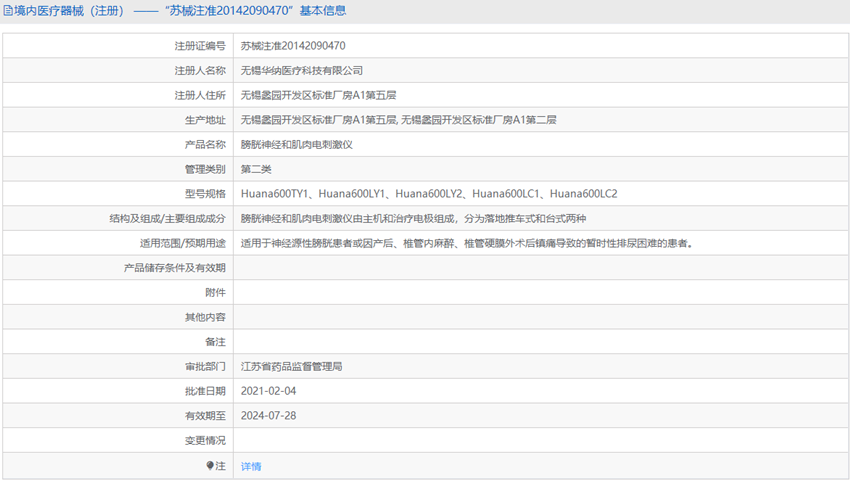
Task: Click the 适用范围/预期用途 label
Action: pyautogui.click(x=183, y=243)
